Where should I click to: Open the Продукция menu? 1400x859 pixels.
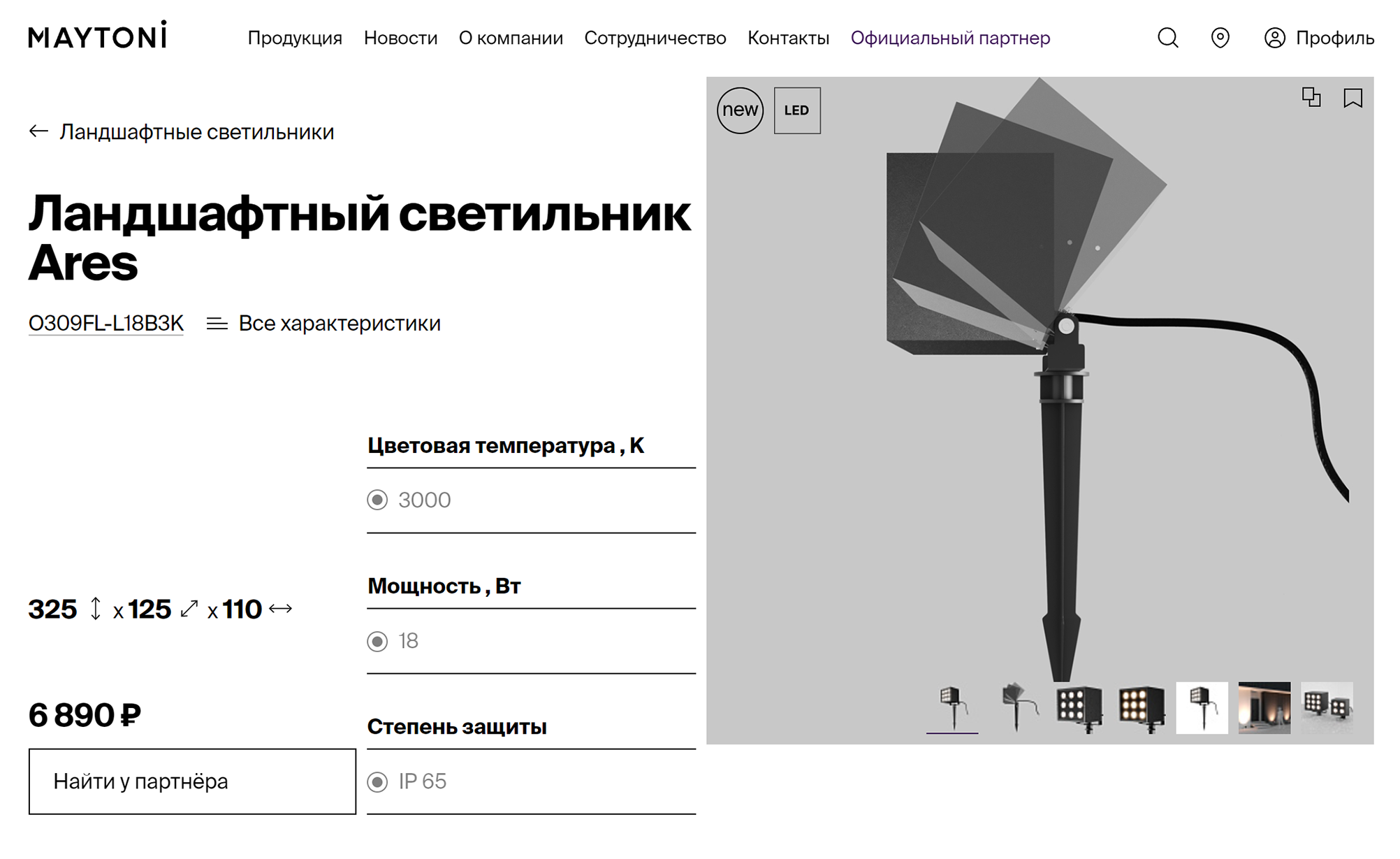pyautogui.click(x=295, y=38)
